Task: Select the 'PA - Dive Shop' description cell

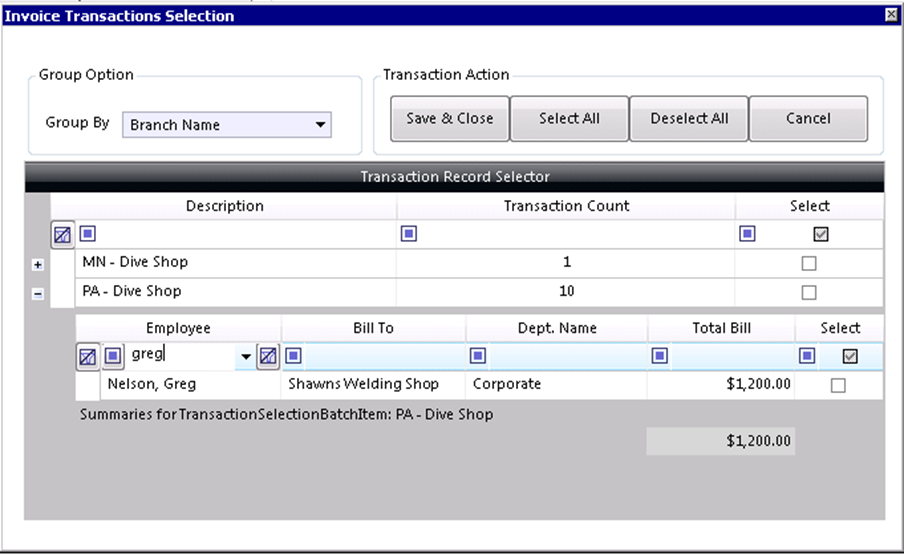Action: point(236,292)
